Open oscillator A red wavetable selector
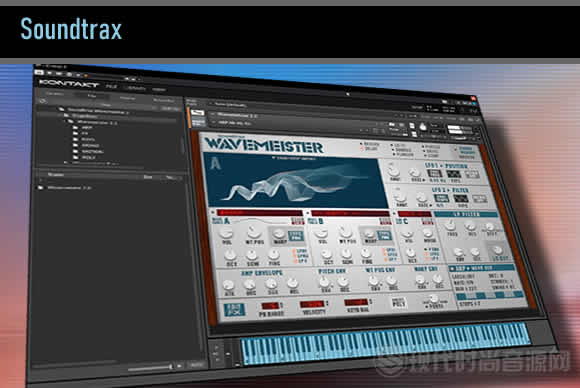Screen dimensions: 580x388 click(259, 213)
